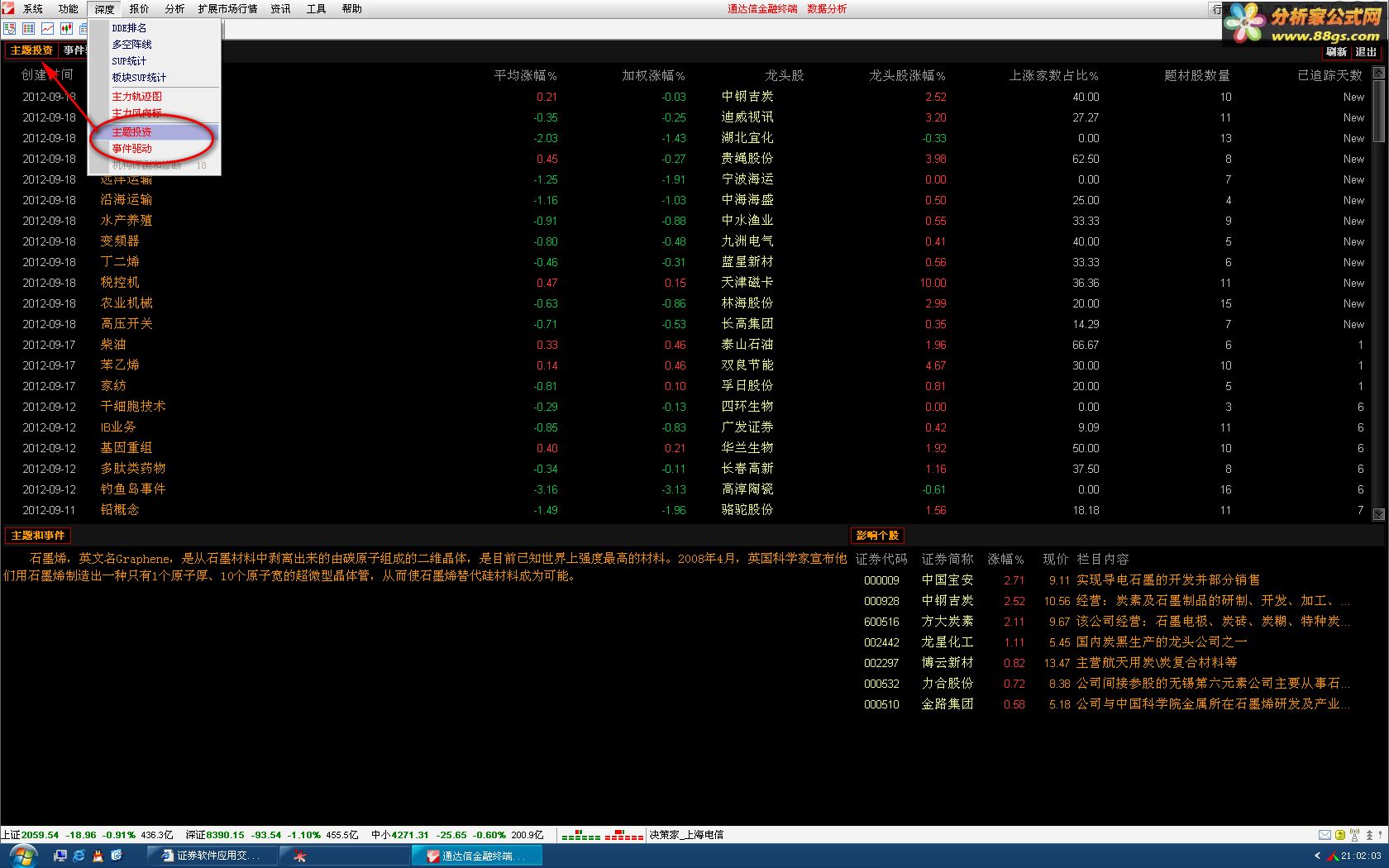Click the 刷新 refresh button
This screenshot has width=1389, height=868.
click(1336, 51)
